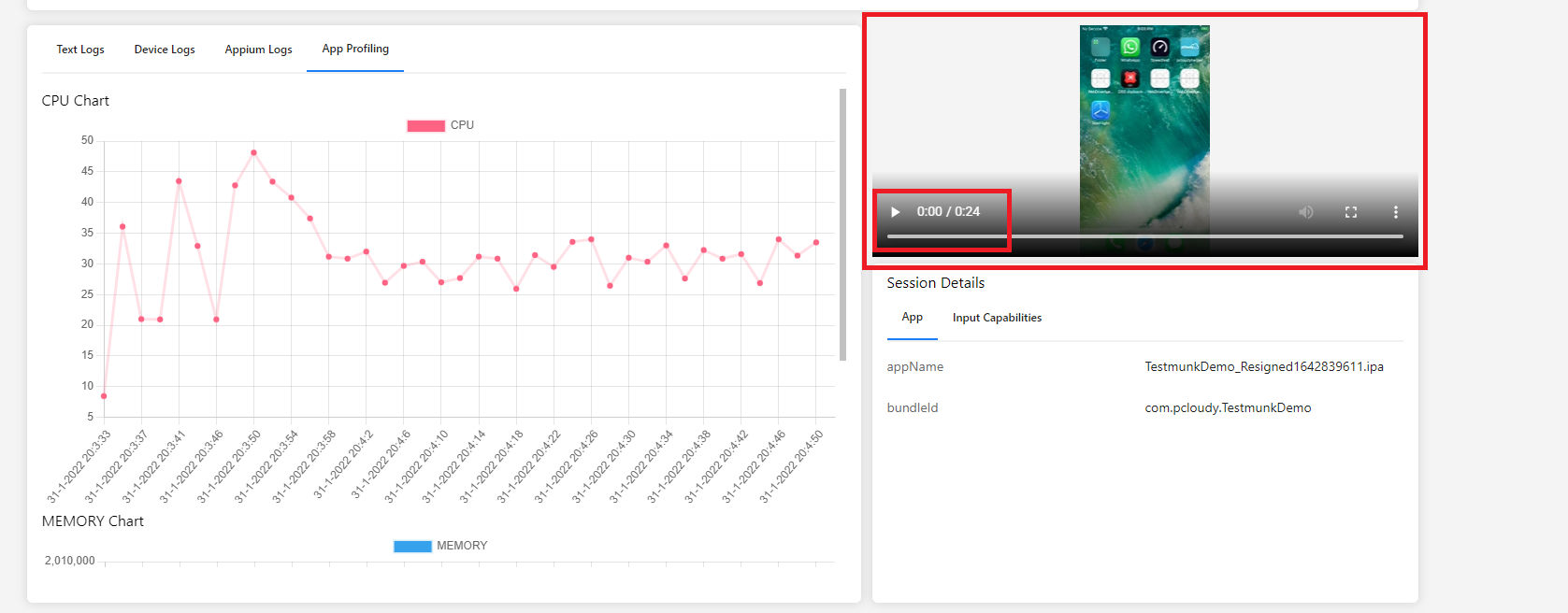Play the session recording video
Screen dimensions: 1568x613
[x=895, y=212]
